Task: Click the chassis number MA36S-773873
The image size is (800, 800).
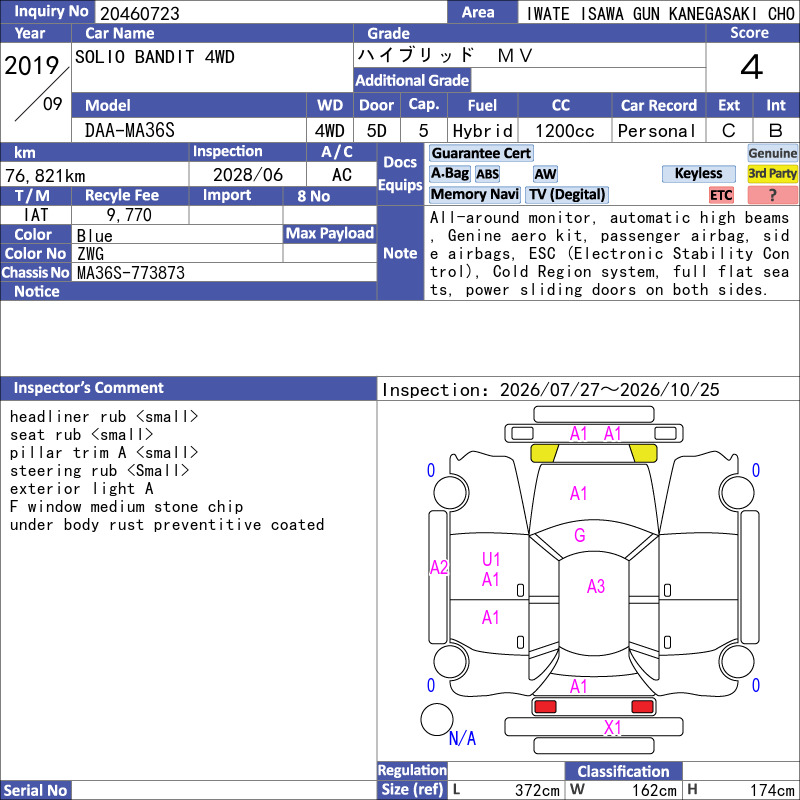Action: point(131,273)
